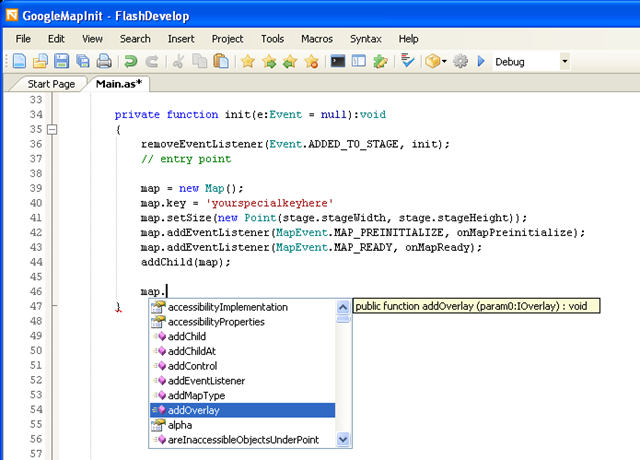Click the toolbar drag grip handle

(7, 61)
